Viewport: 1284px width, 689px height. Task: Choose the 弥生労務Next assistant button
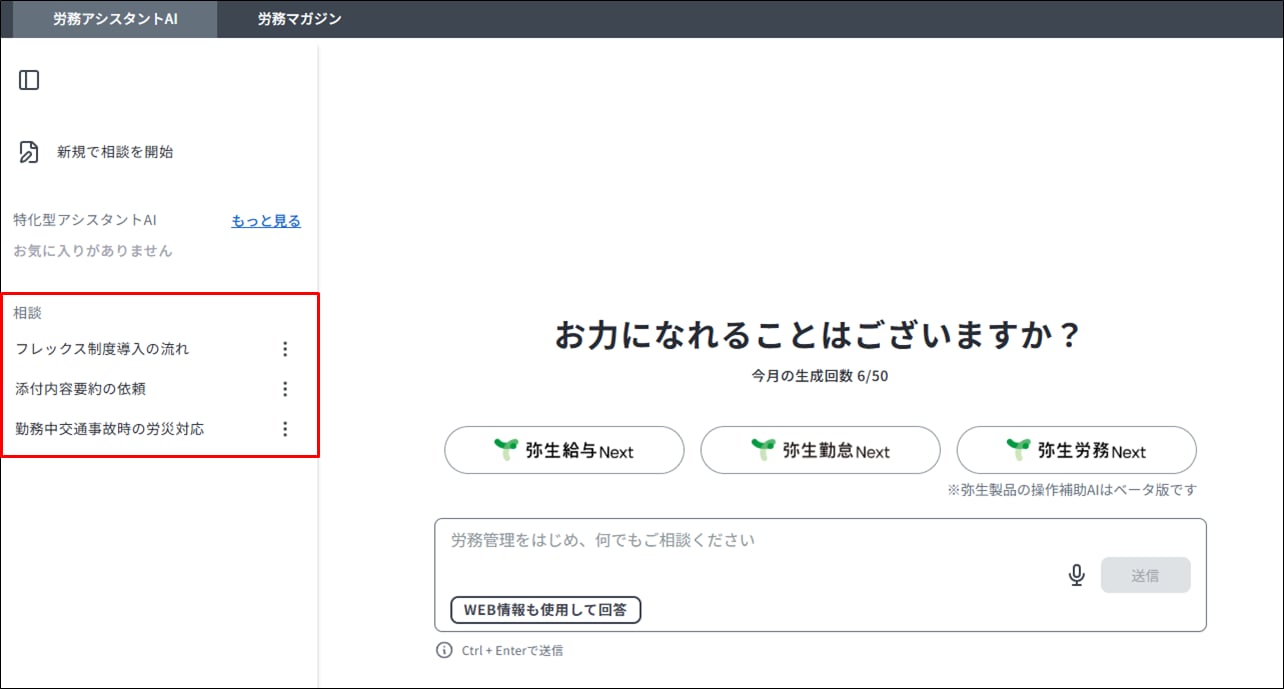click(1076, 451)
